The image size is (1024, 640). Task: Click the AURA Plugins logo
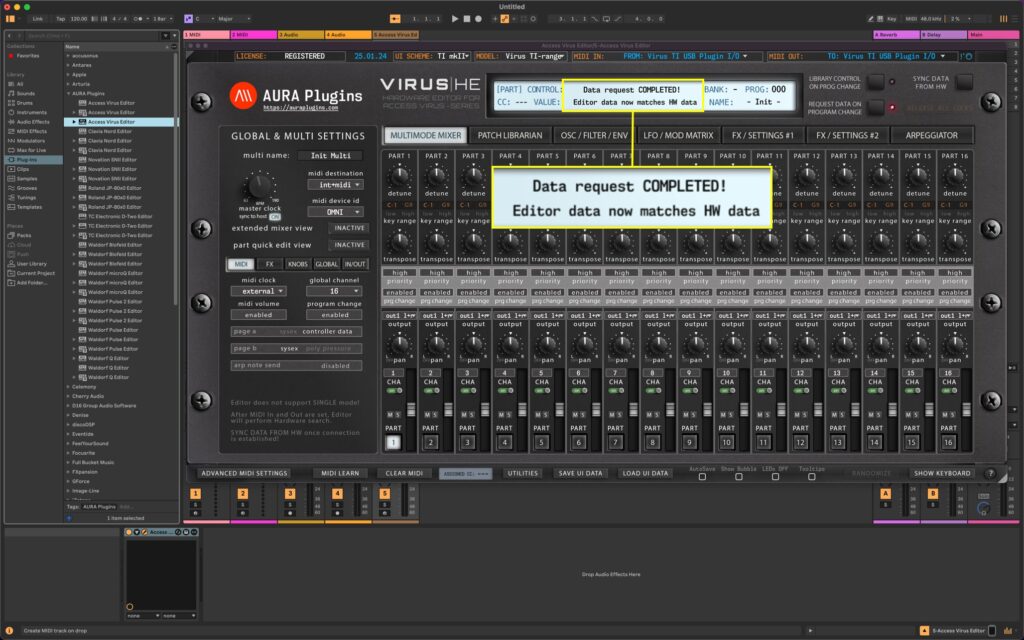[243, 96]
